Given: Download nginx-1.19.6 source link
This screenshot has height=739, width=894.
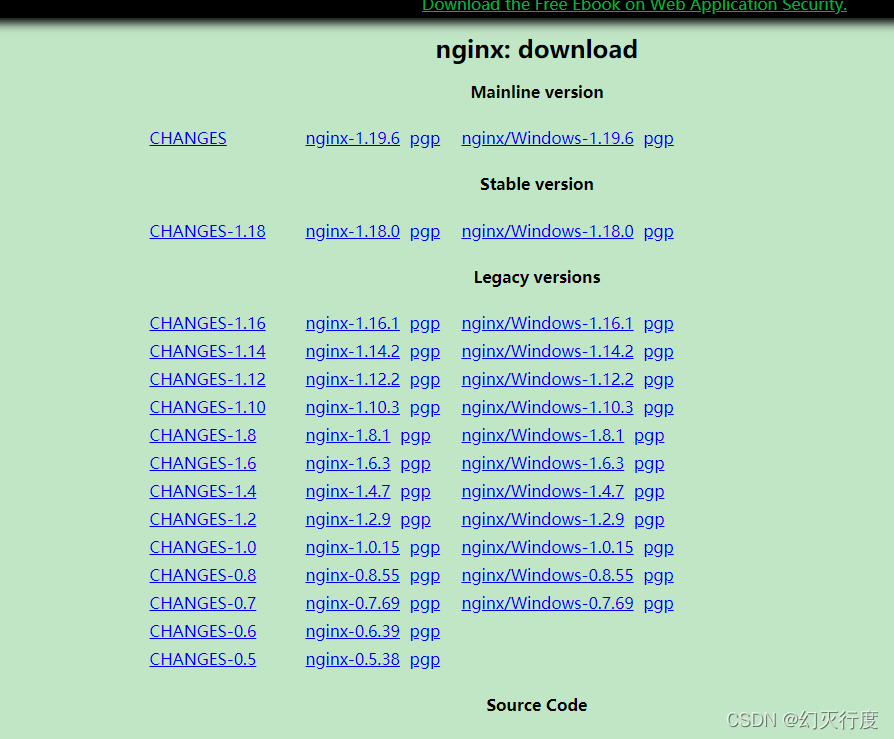Looking at the screenshot, I should tap(352, 139).
